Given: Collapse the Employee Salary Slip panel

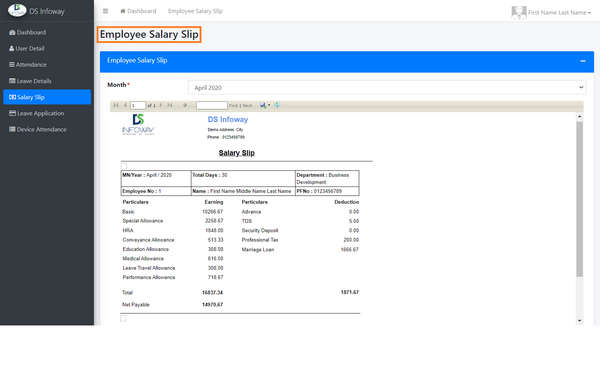Looking at the screenshot, I should point(583,61).
